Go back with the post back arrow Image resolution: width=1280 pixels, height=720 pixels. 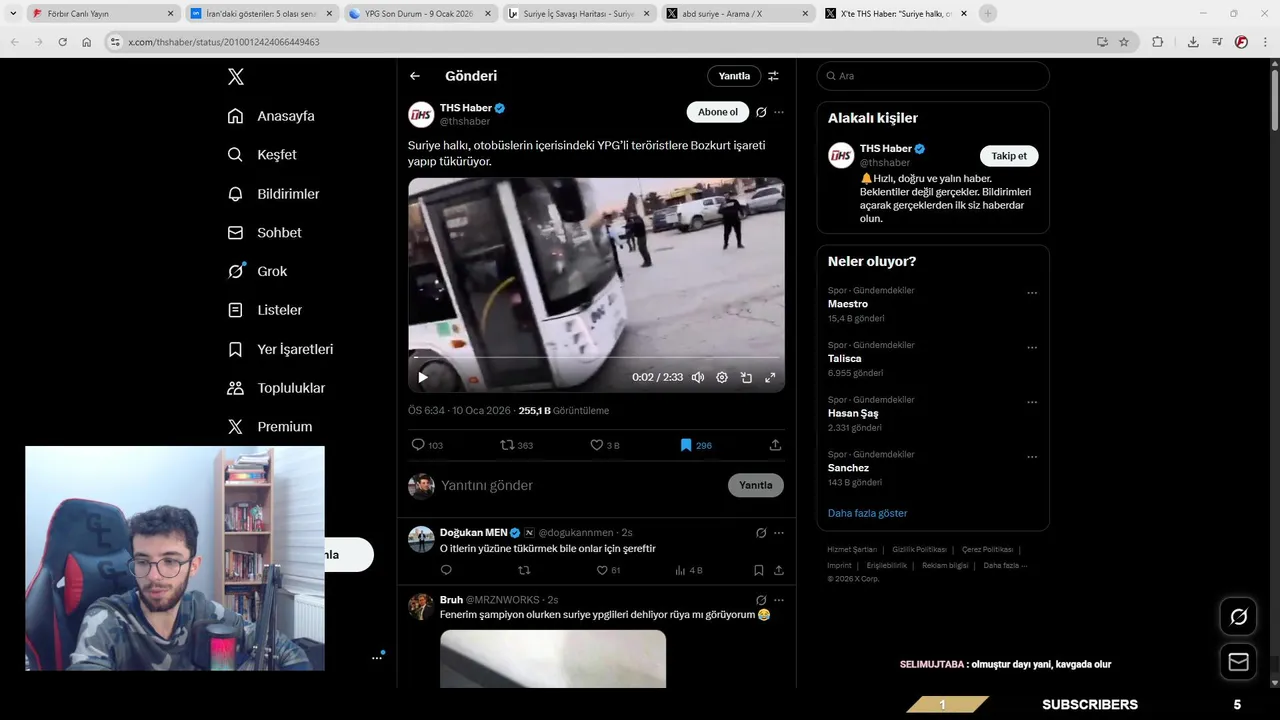click(415, 76)
